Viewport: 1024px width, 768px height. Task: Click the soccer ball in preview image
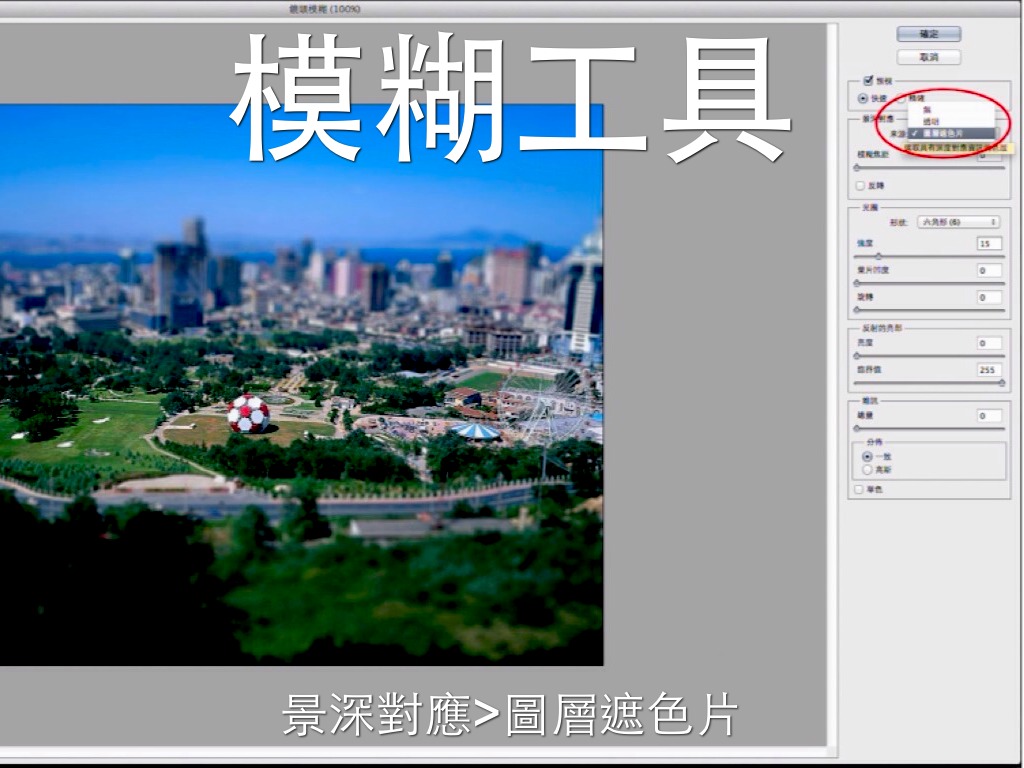[248, 413]
